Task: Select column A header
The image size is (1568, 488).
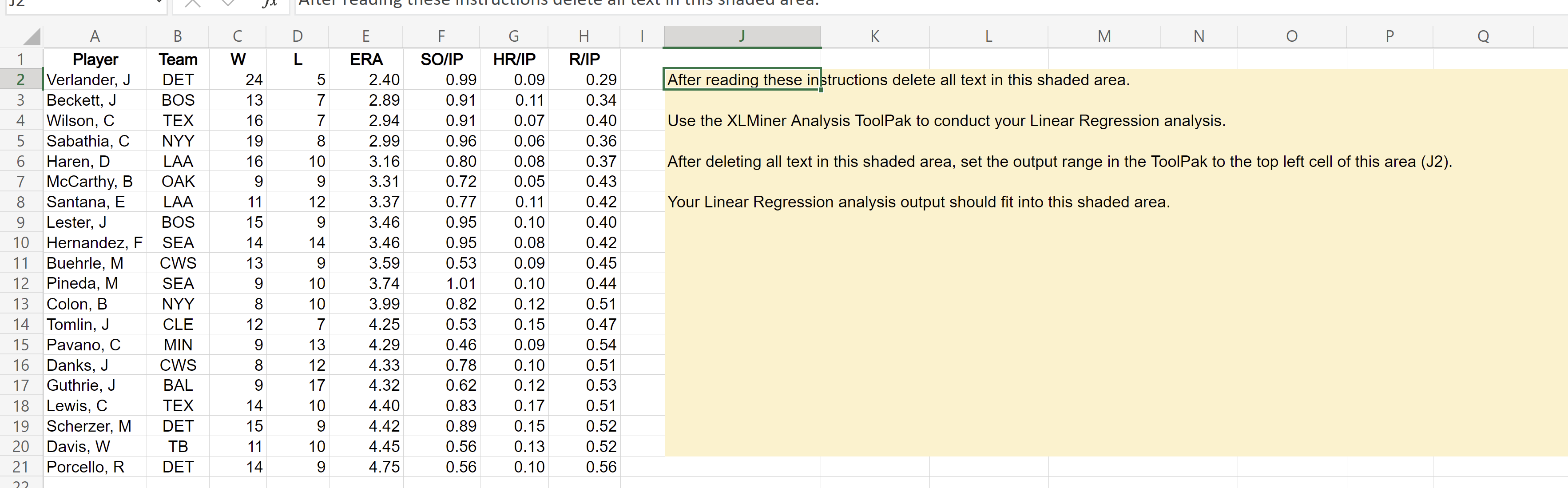Action: 95,36
